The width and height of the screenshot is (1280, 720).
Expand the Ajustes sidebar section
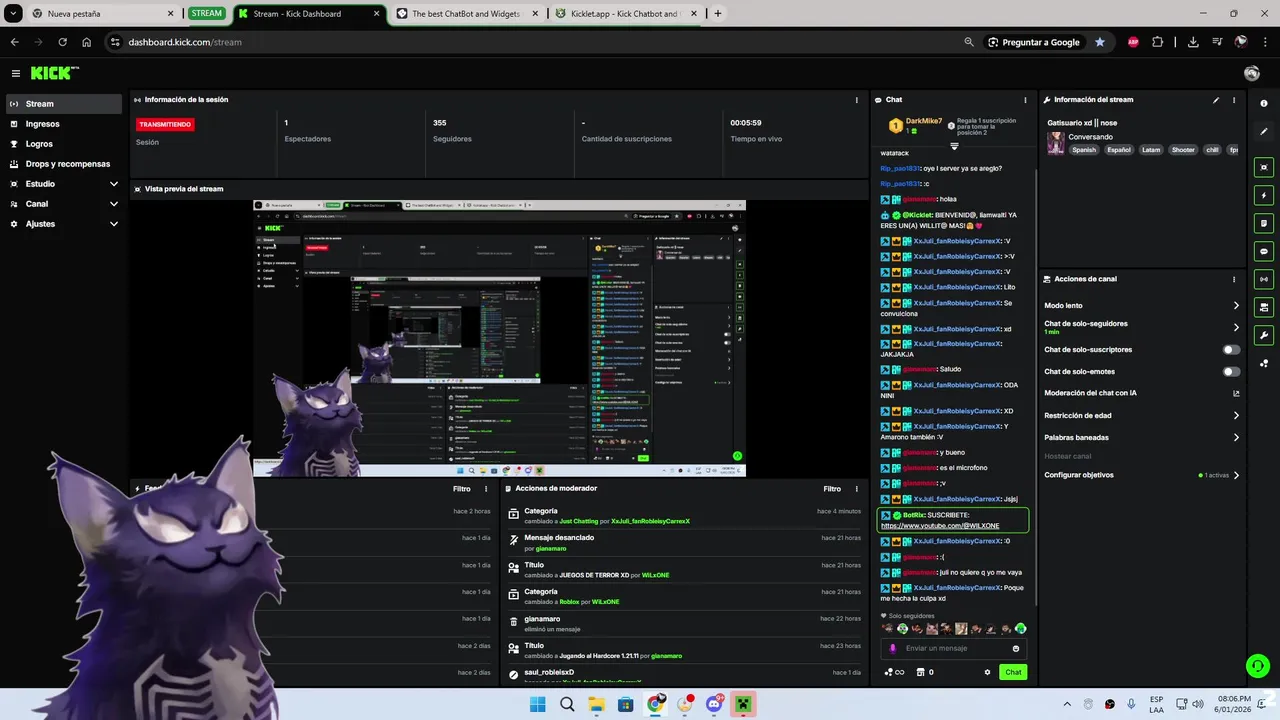(x=114, y=224)
